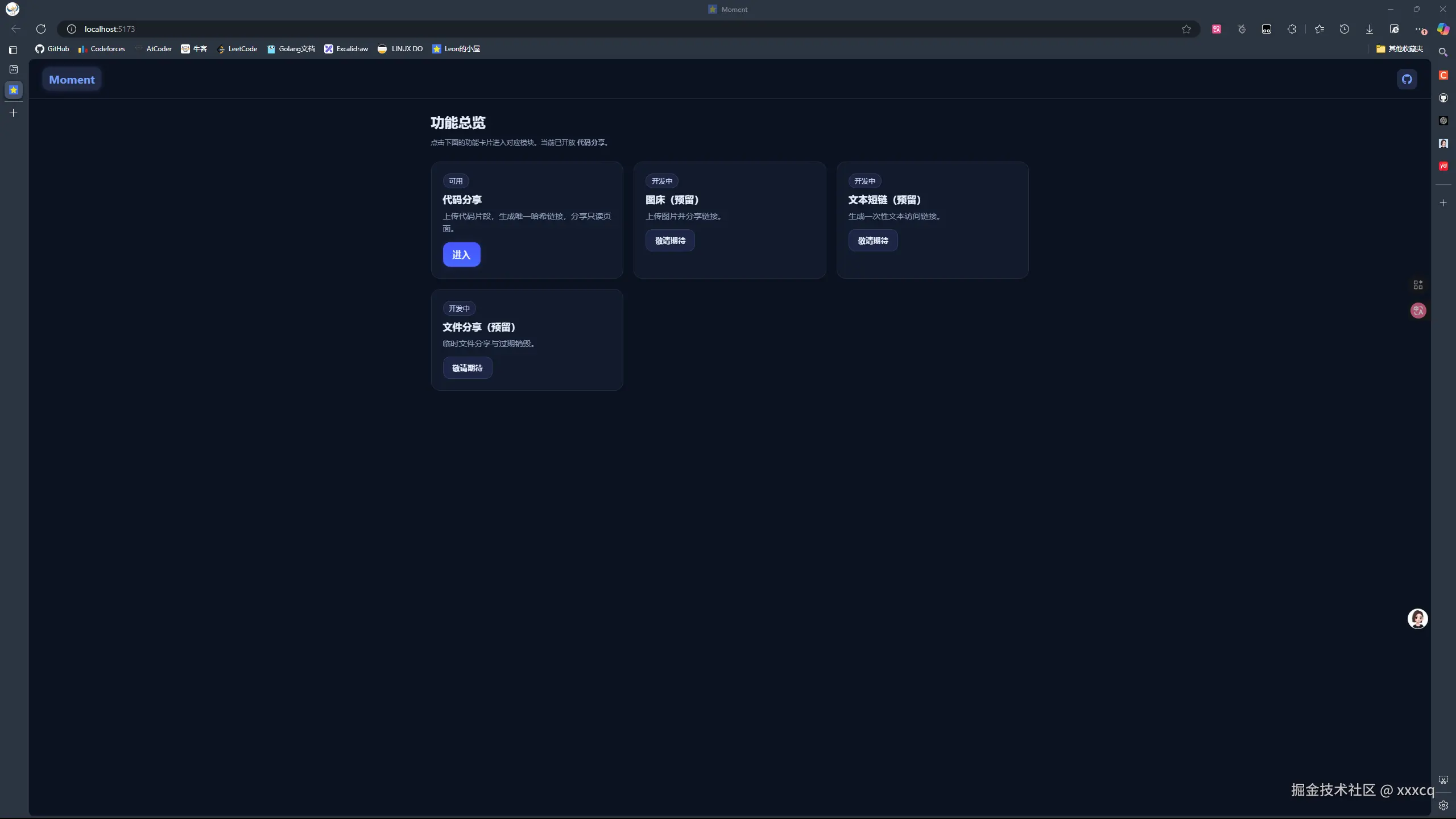Add new tab with the vertical plus button
This screenshot has height=819, width=1456.
point(14,113)
